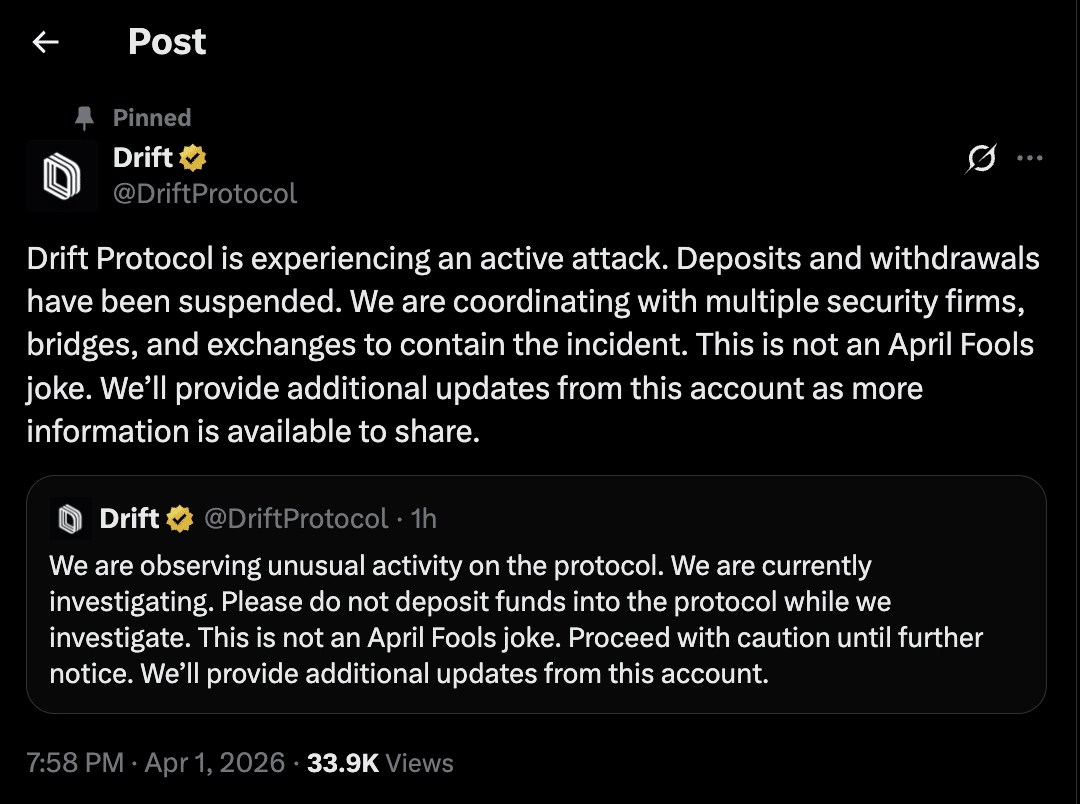Screen dimensions: 1080x804
Task: Click the Grok explain icon
Action: 982,159
